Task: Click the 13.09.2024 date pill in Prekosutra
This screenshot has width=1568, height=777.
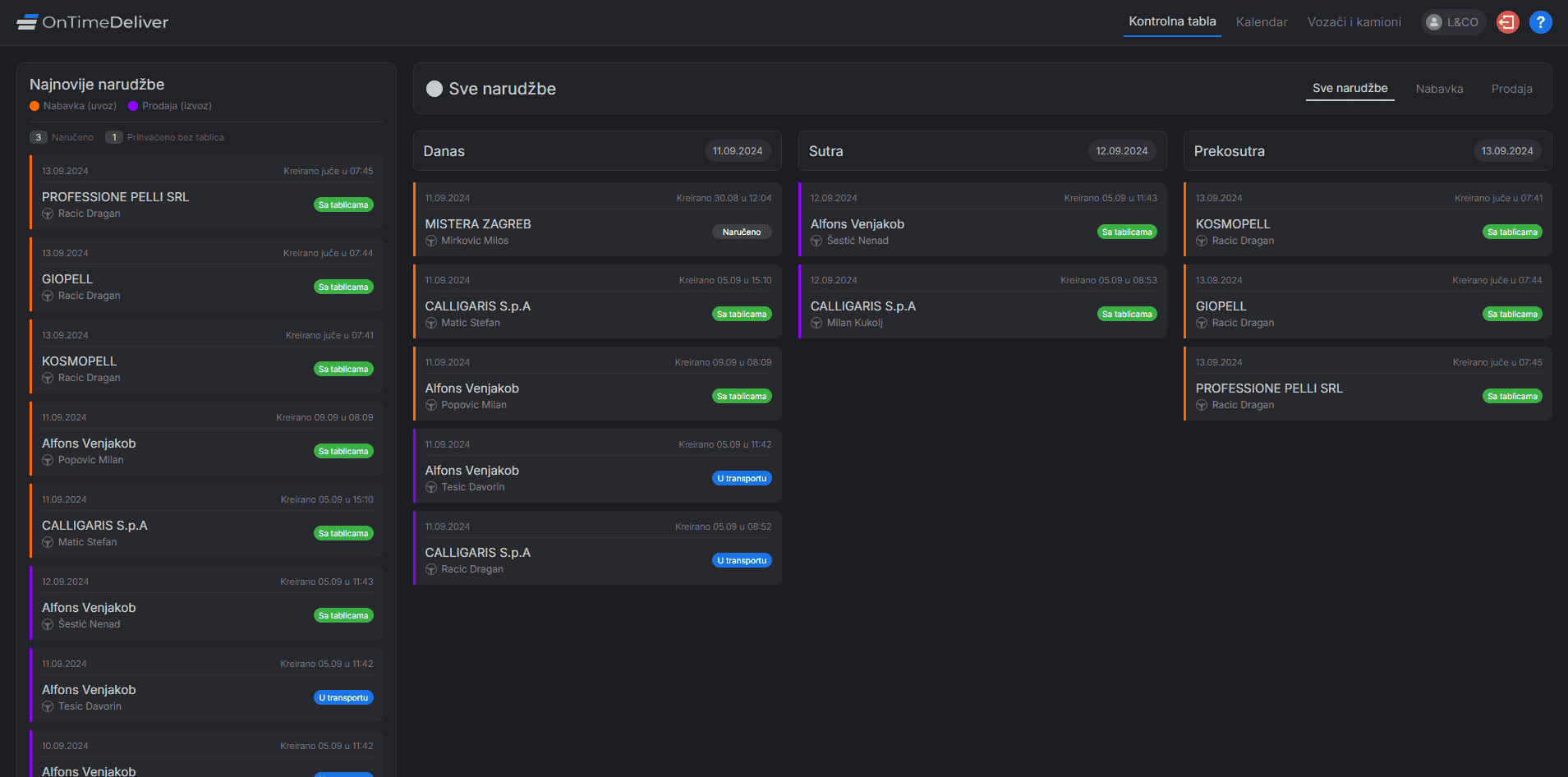Action: point(1506,151)
